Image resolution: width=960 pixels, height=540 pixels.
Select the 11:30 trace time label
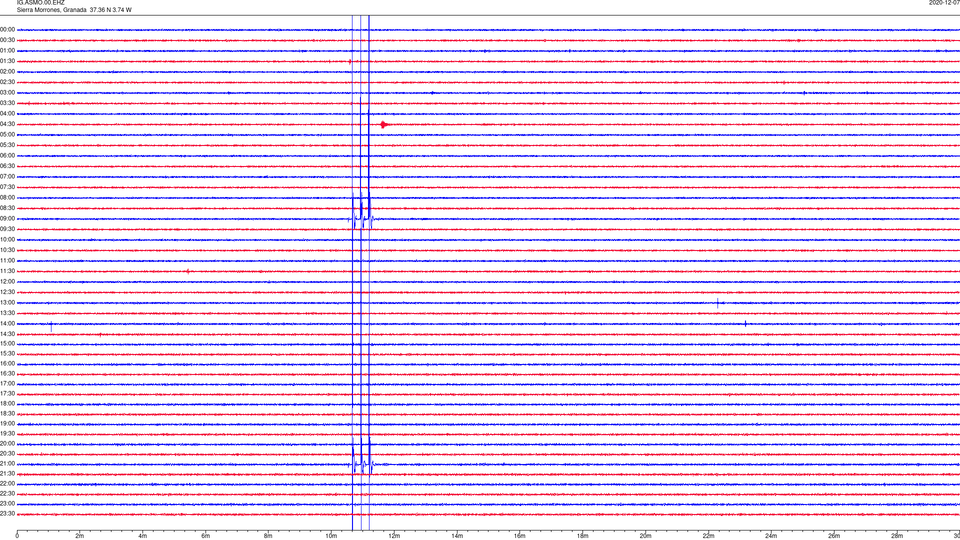(x=7, y=271)
